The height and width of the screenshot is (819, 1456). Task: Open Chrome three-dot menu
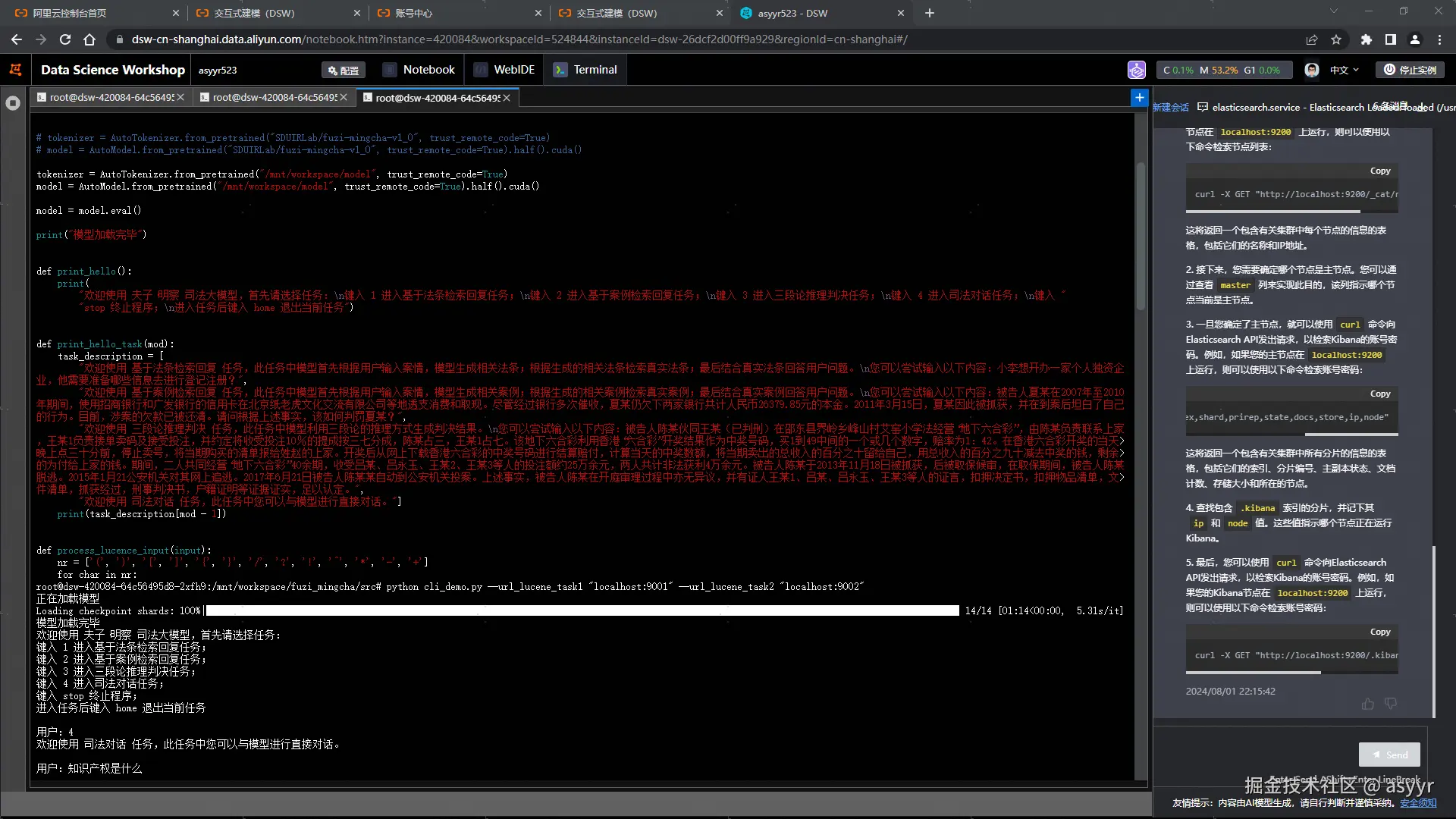[1439, 39]
